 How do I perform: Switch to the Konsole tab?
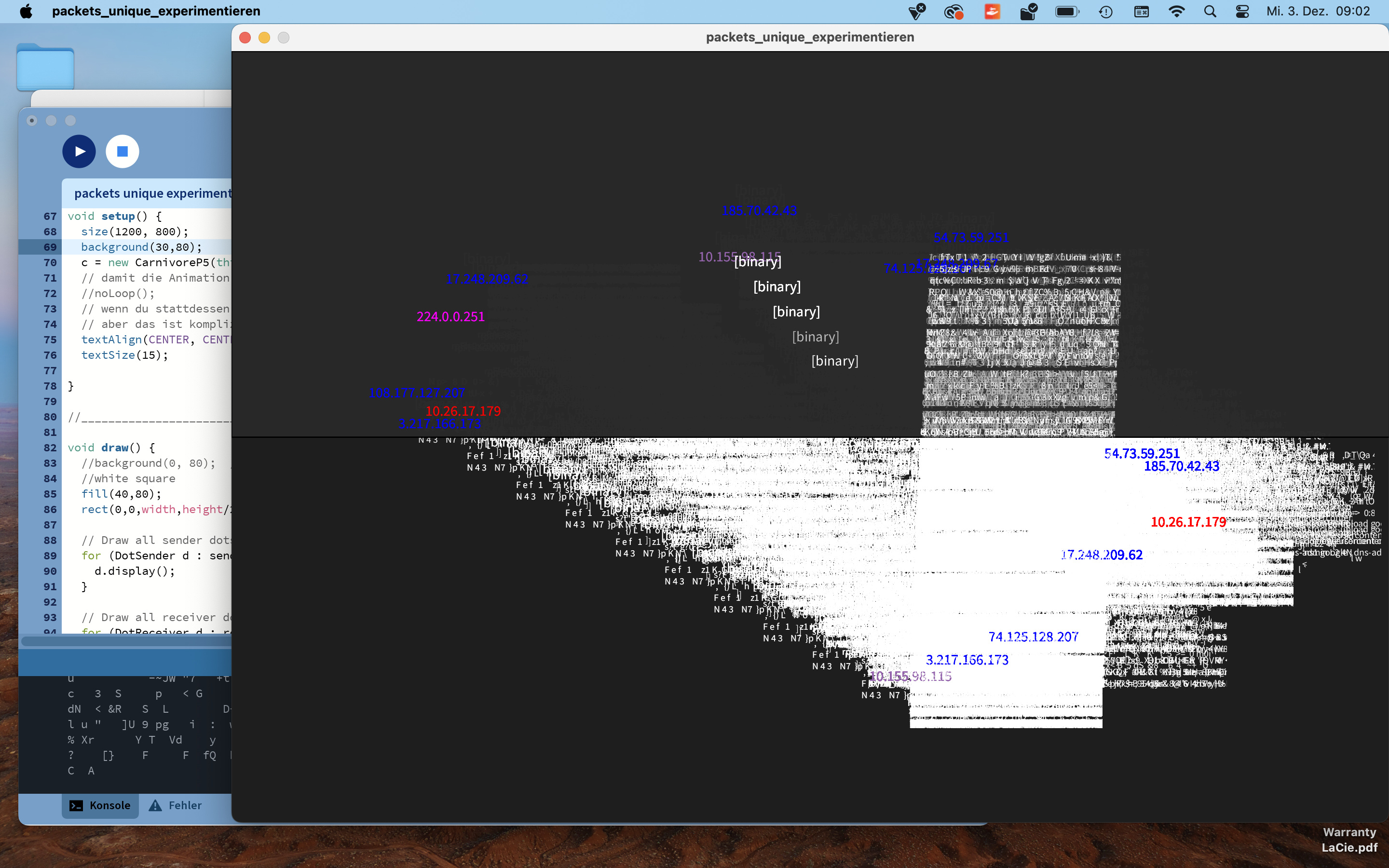click(100, 805)
